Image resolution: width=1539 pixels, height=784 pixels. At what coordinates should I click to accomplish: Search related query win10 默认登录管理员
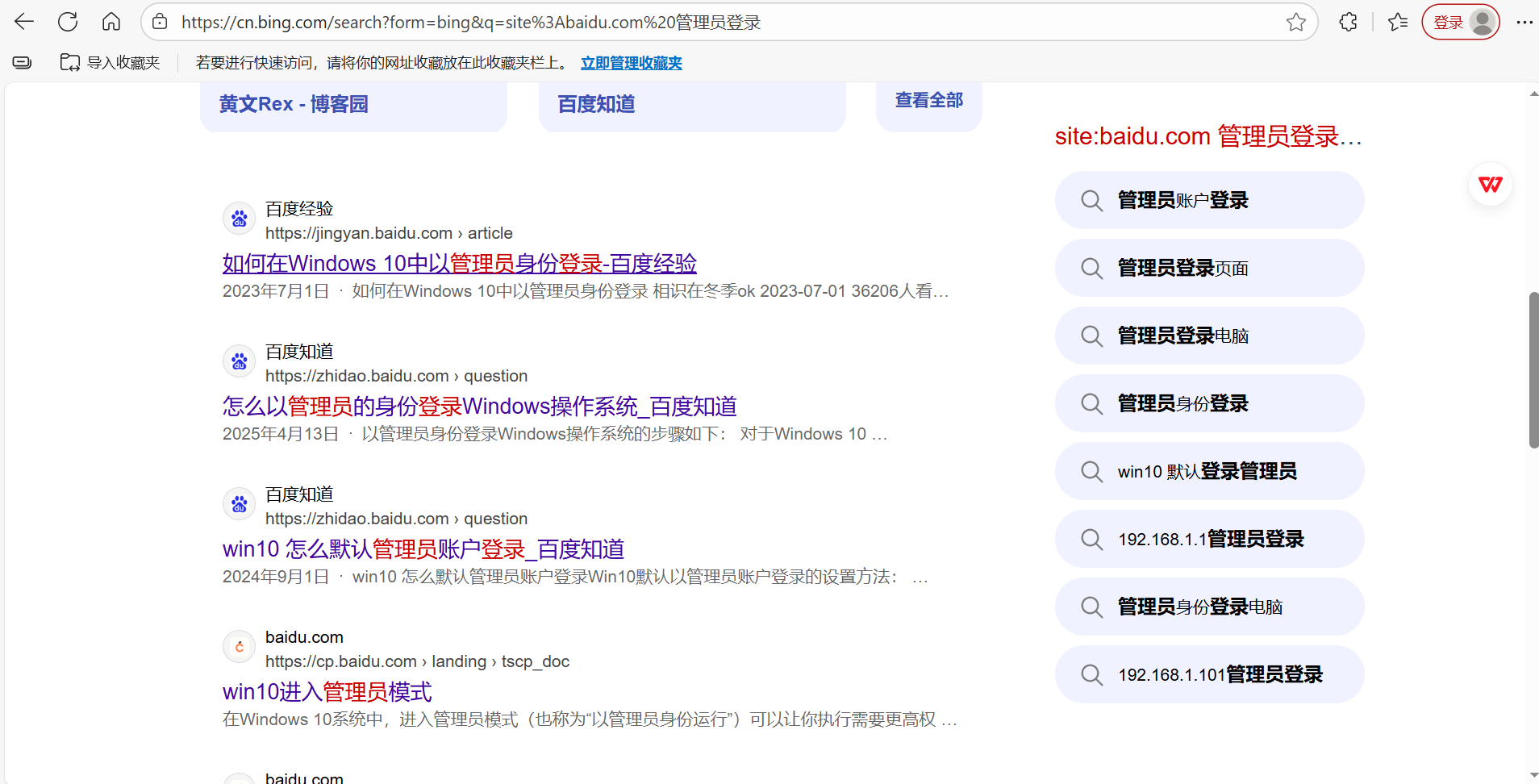tap(1209, 471)
